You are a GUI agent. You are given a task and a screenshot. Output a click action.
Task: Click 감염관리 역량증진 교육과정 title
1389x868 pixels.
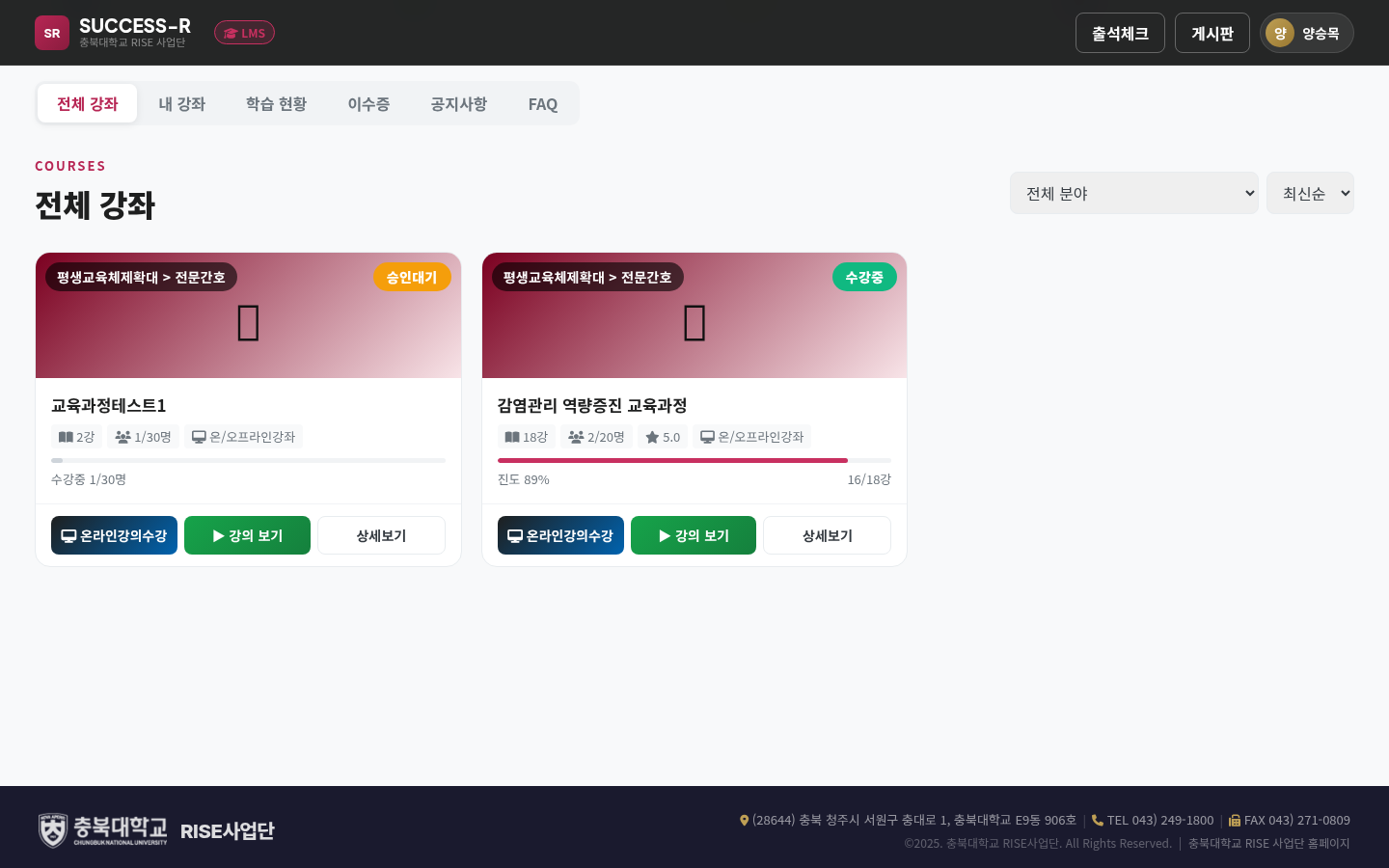click(x=592, y=405)
